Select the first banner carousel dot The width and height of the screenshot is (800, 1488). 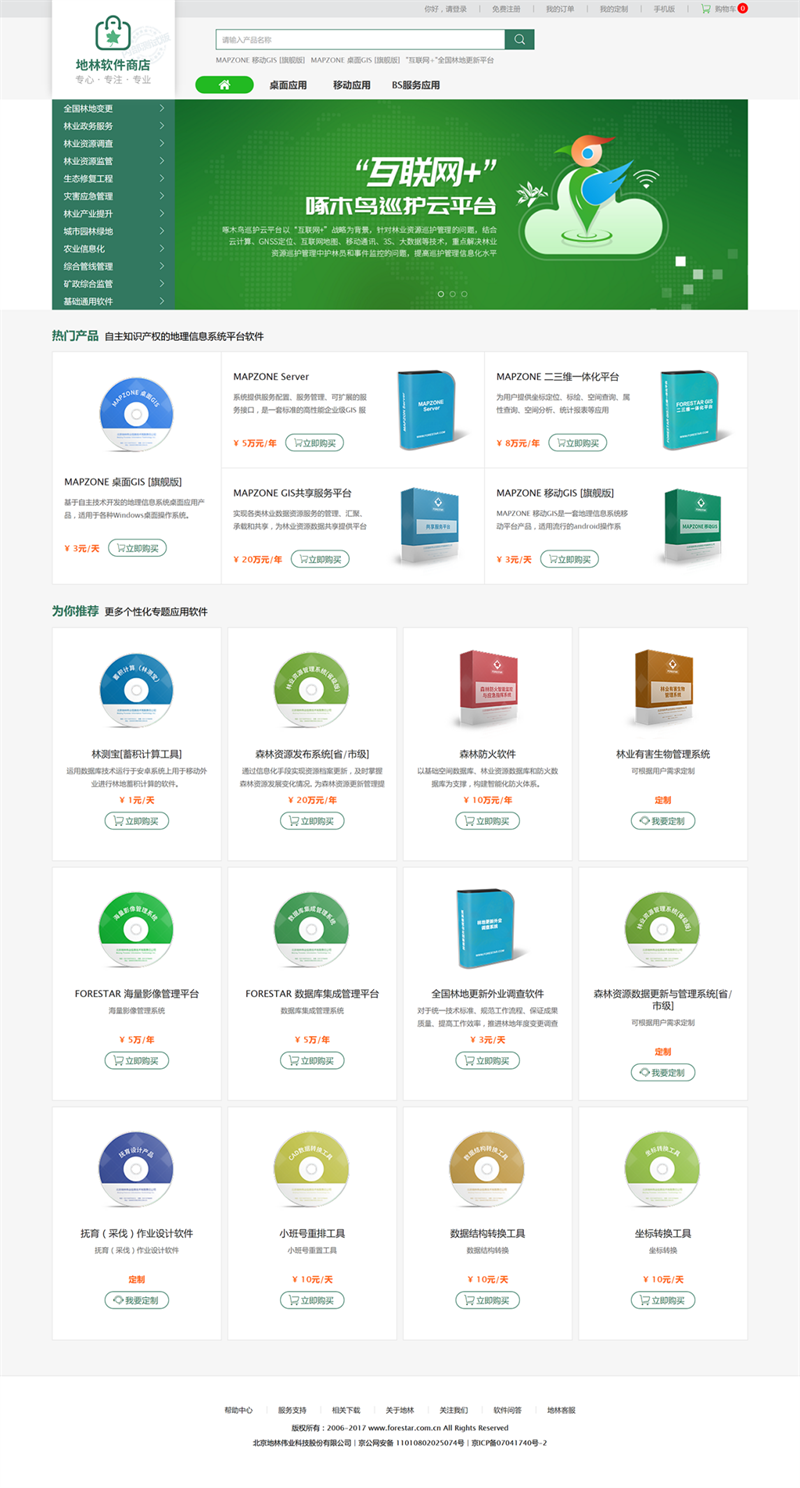coord(441,294)
